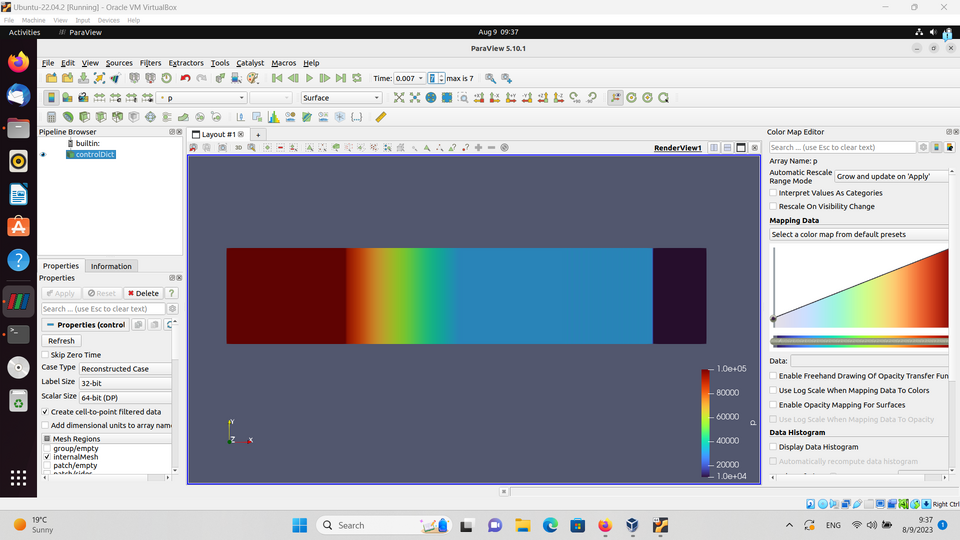Go to the last frame
Image resolution: width=960 pixels, height=540 pixels.
point(341,78)
